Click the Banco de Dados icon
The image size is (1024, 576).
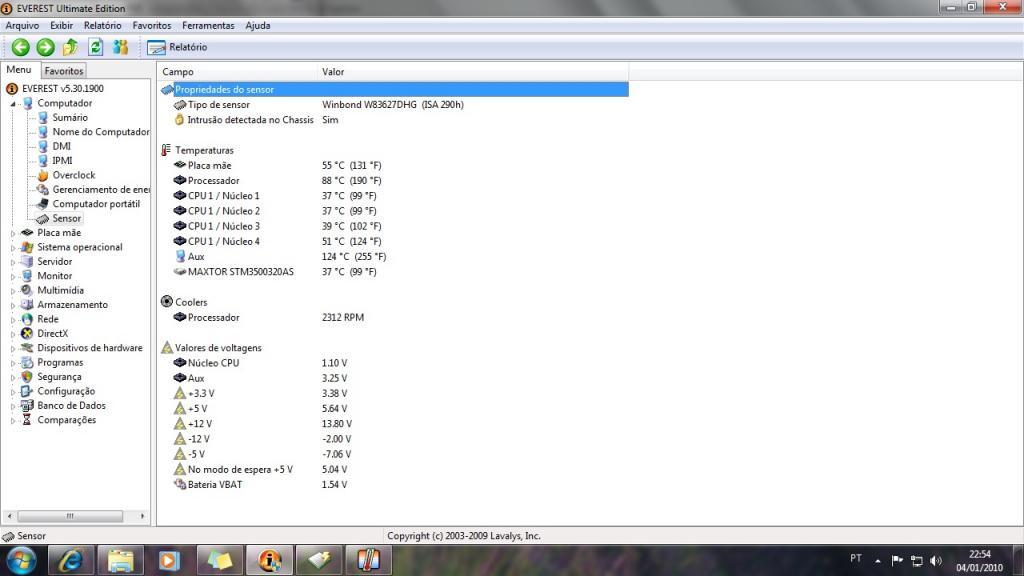[27, 406]
